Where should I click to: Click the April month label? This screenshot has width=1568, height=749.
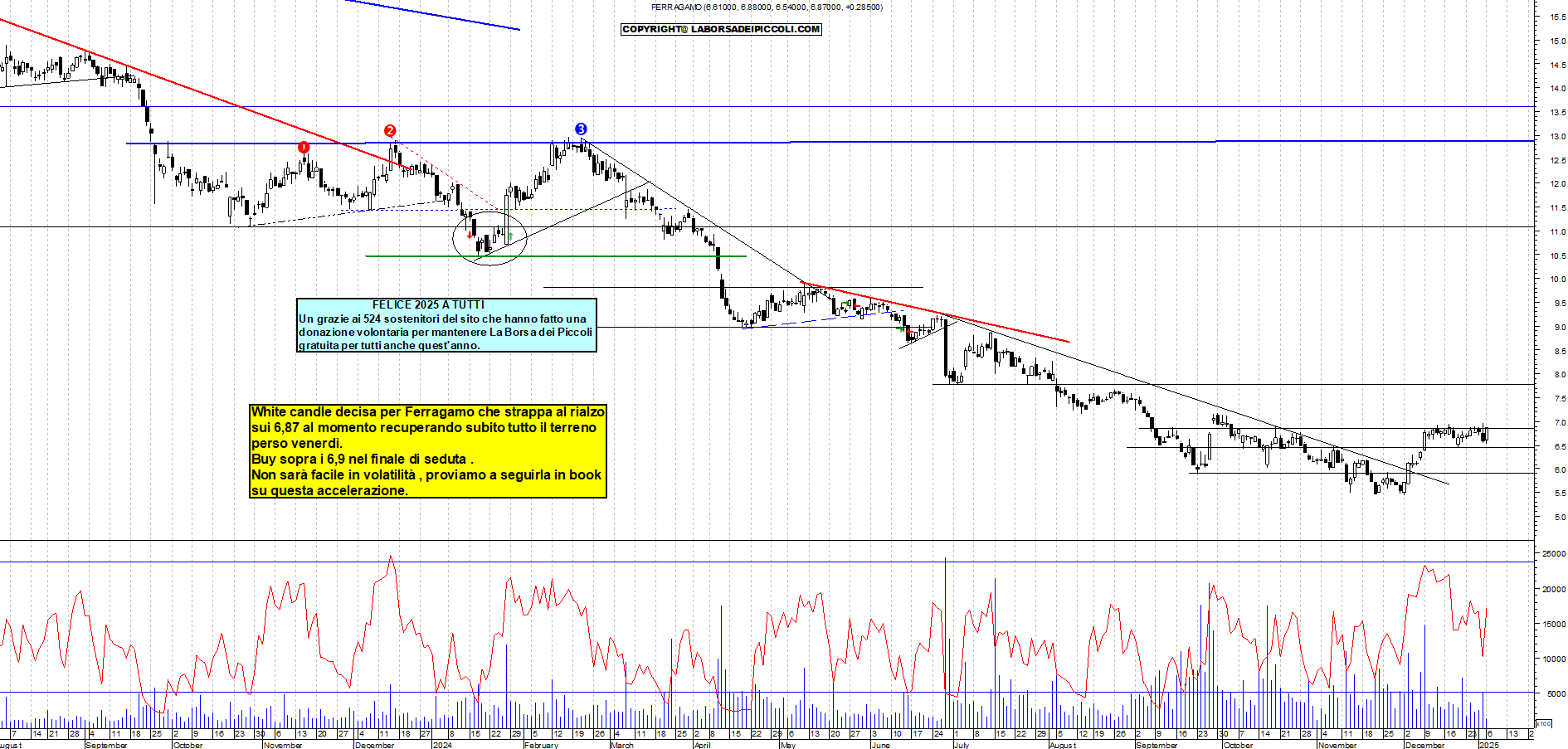click(x=702, y=745)
